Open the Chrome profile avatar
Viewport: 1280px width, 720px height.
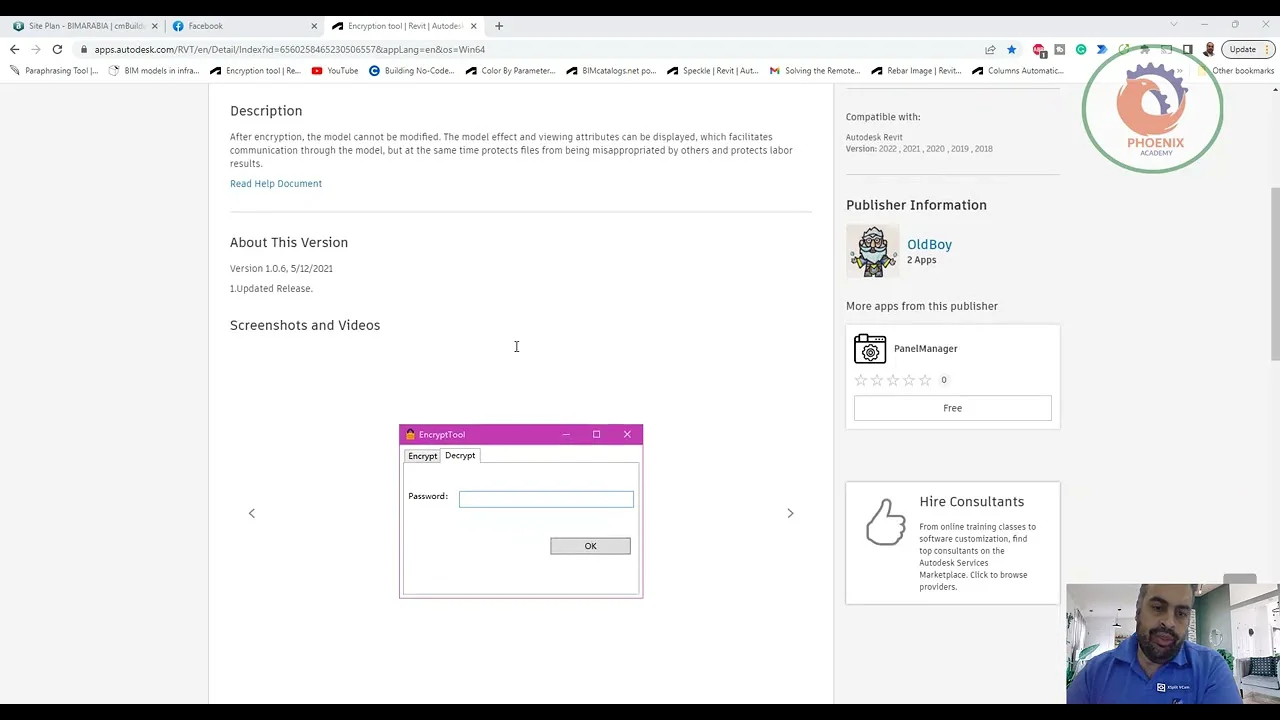tap(1209, 49)
